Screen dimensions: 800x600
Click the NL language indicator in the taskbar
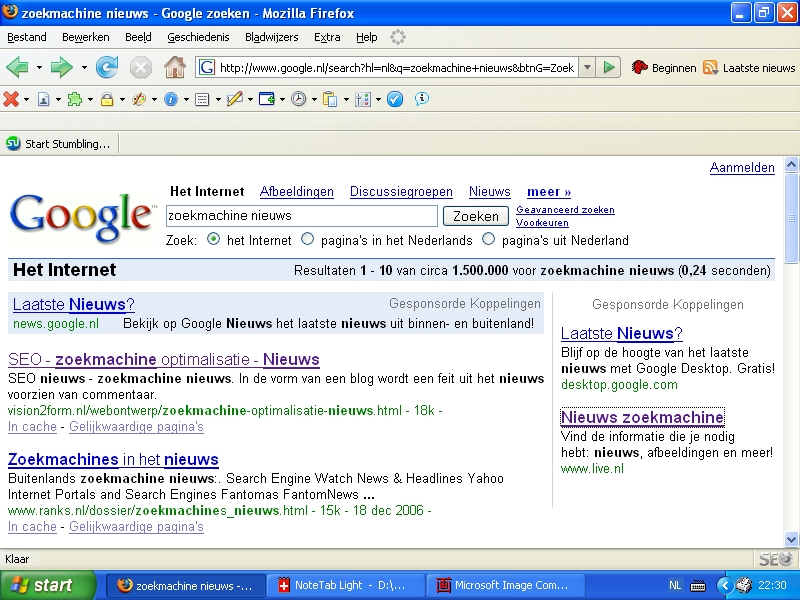tap(675, 585)
